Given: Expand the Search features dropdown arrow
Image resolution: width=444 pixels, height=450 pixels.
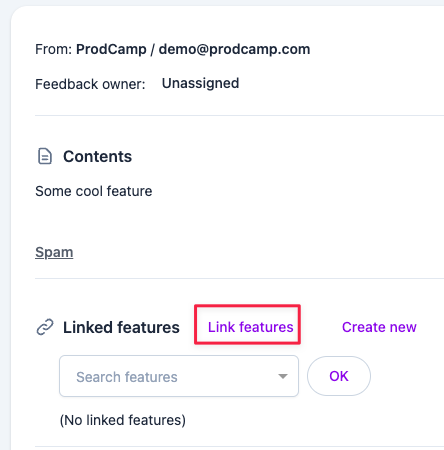Looking at the screenshot, I should (x=283, y=376).
